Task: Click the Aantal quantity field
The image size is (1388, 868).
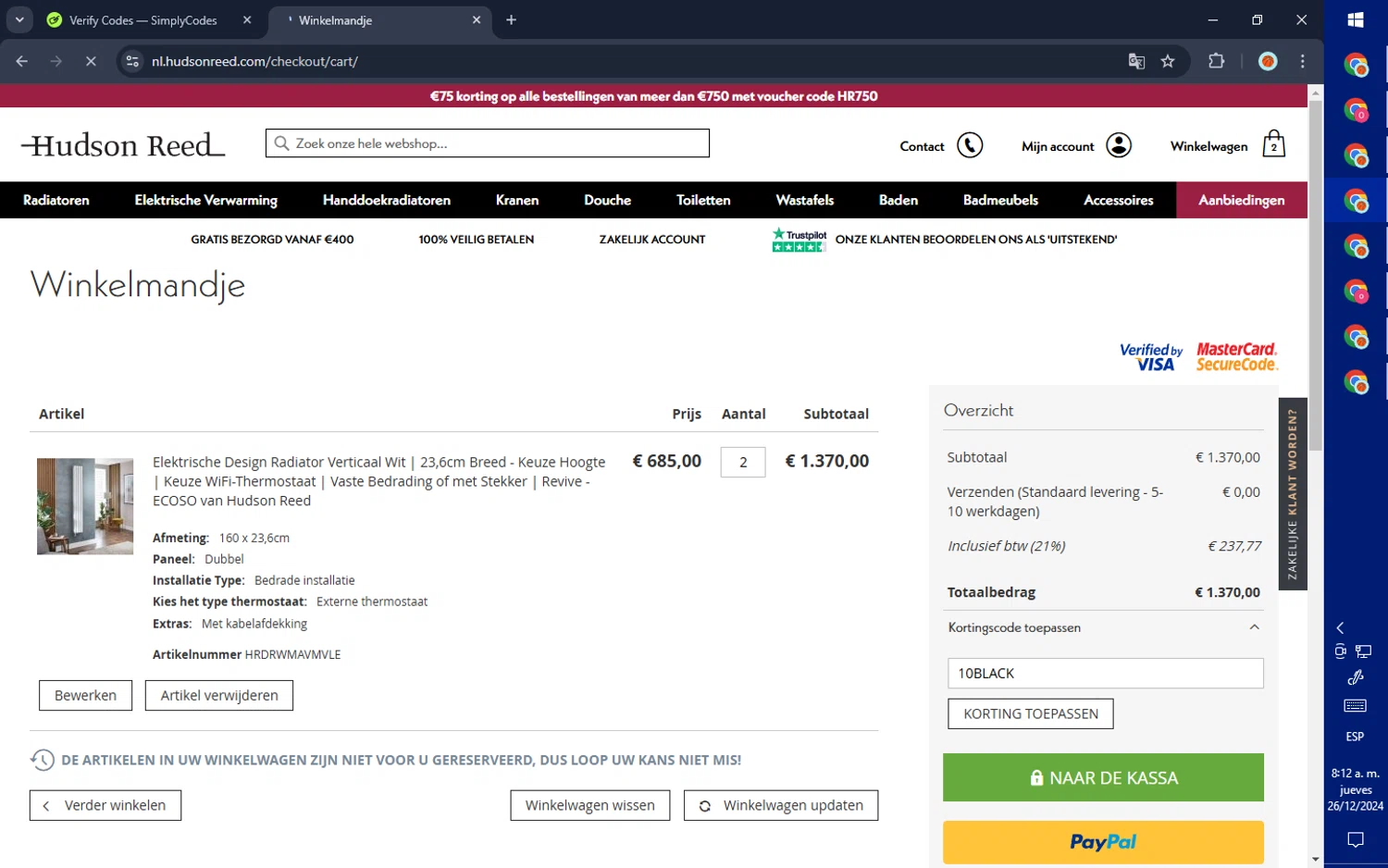Action: pos(743,462)
